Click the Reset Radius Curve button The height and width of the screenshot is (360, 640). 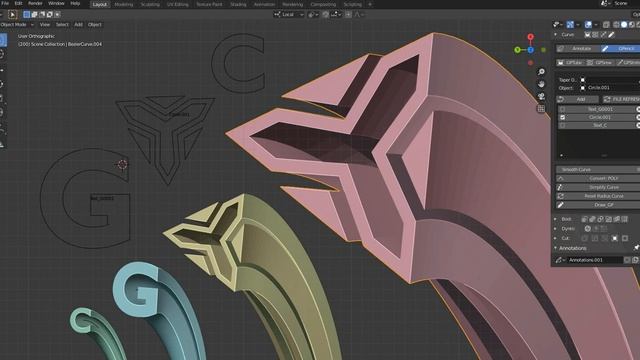point(598,196)
